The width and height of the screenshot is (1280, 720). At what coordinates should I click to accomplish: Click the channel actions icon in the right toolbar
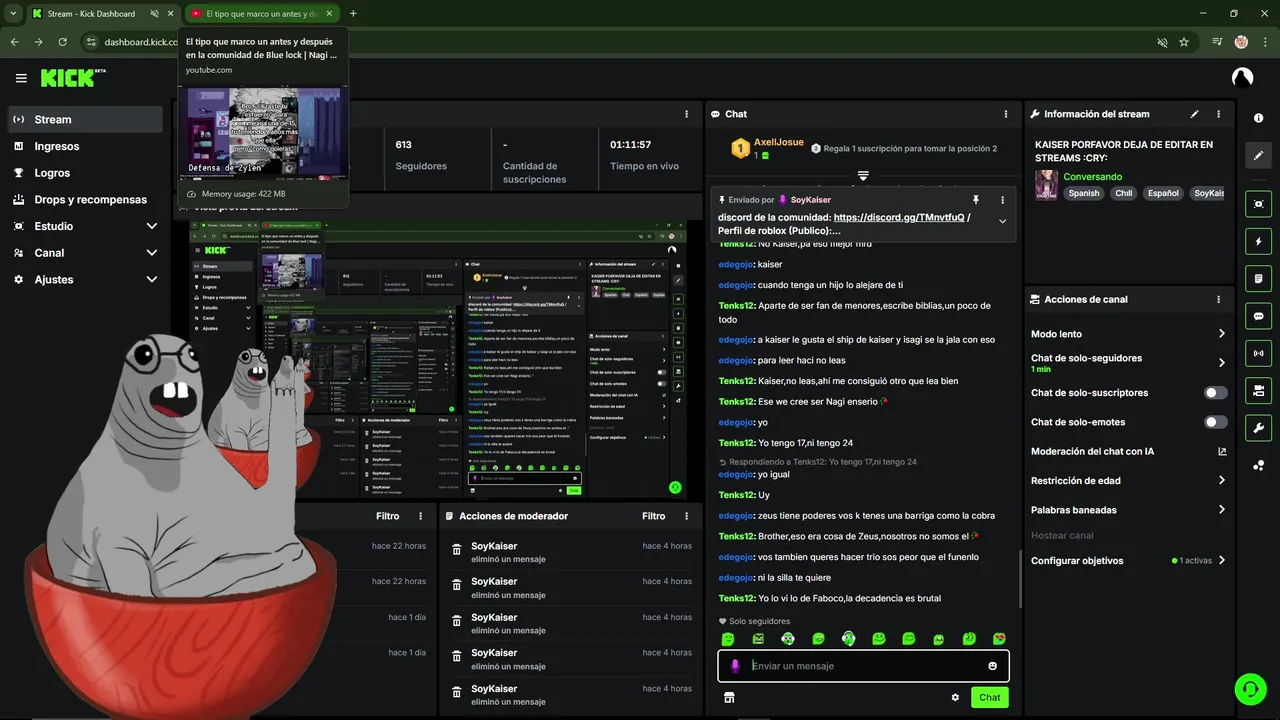[1258, 390]
